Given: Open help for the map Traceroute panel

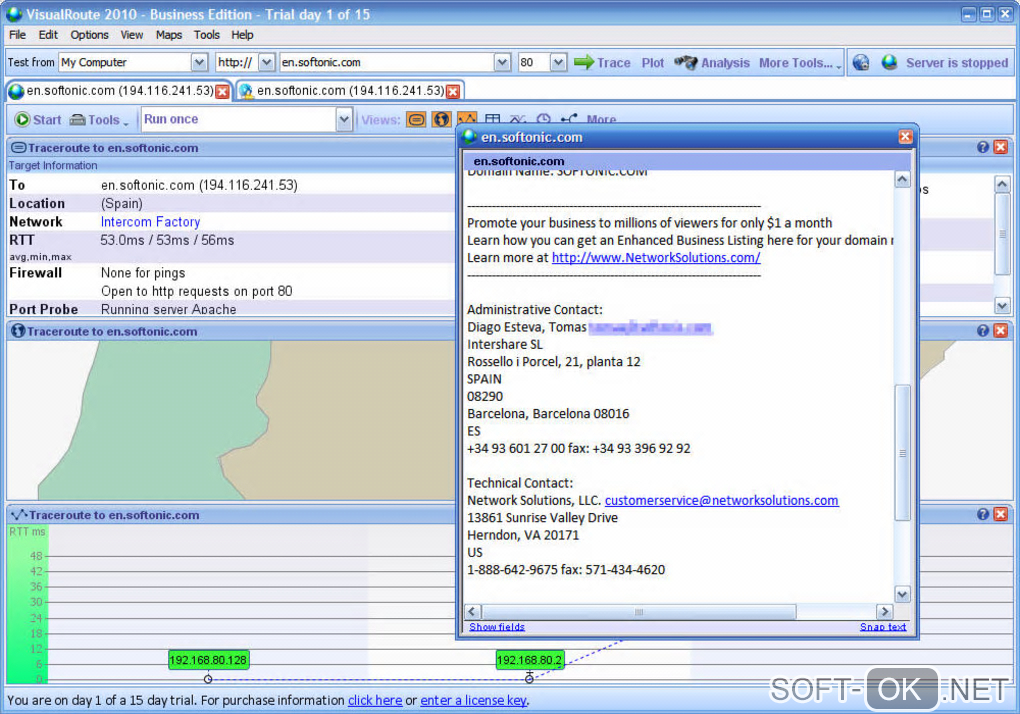Looking at the screenshot, I should pyautogui.click(x=983, y=331).
